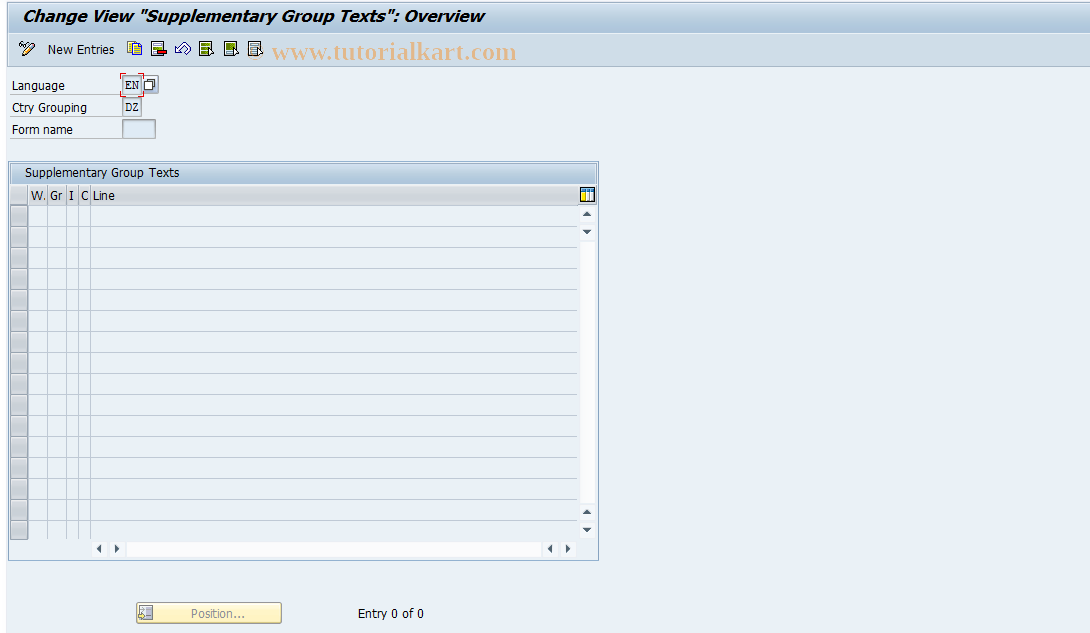Click the Copy As icon

134,49
